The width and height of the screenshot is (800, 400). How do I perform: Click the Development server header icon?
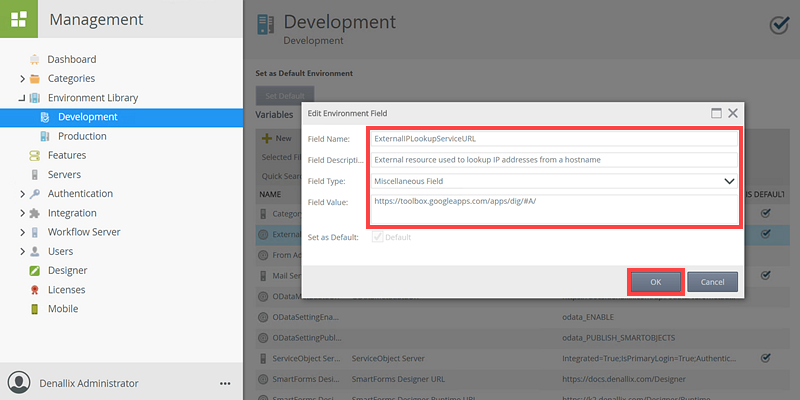click(x=266, y=25)
